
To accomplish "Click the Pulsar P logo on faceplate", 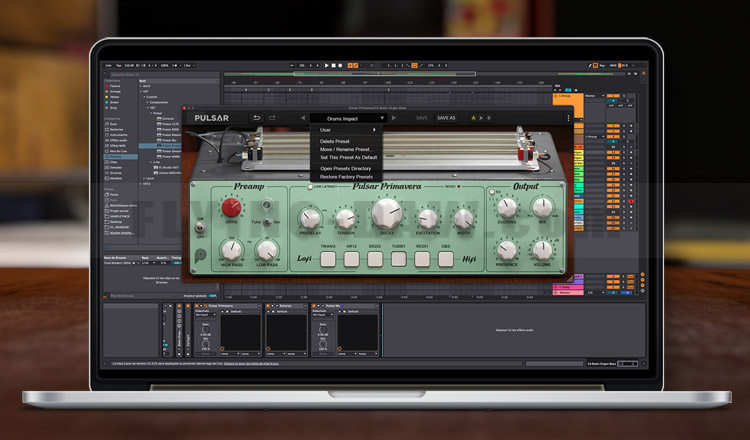I will click(x=200, y=255).
